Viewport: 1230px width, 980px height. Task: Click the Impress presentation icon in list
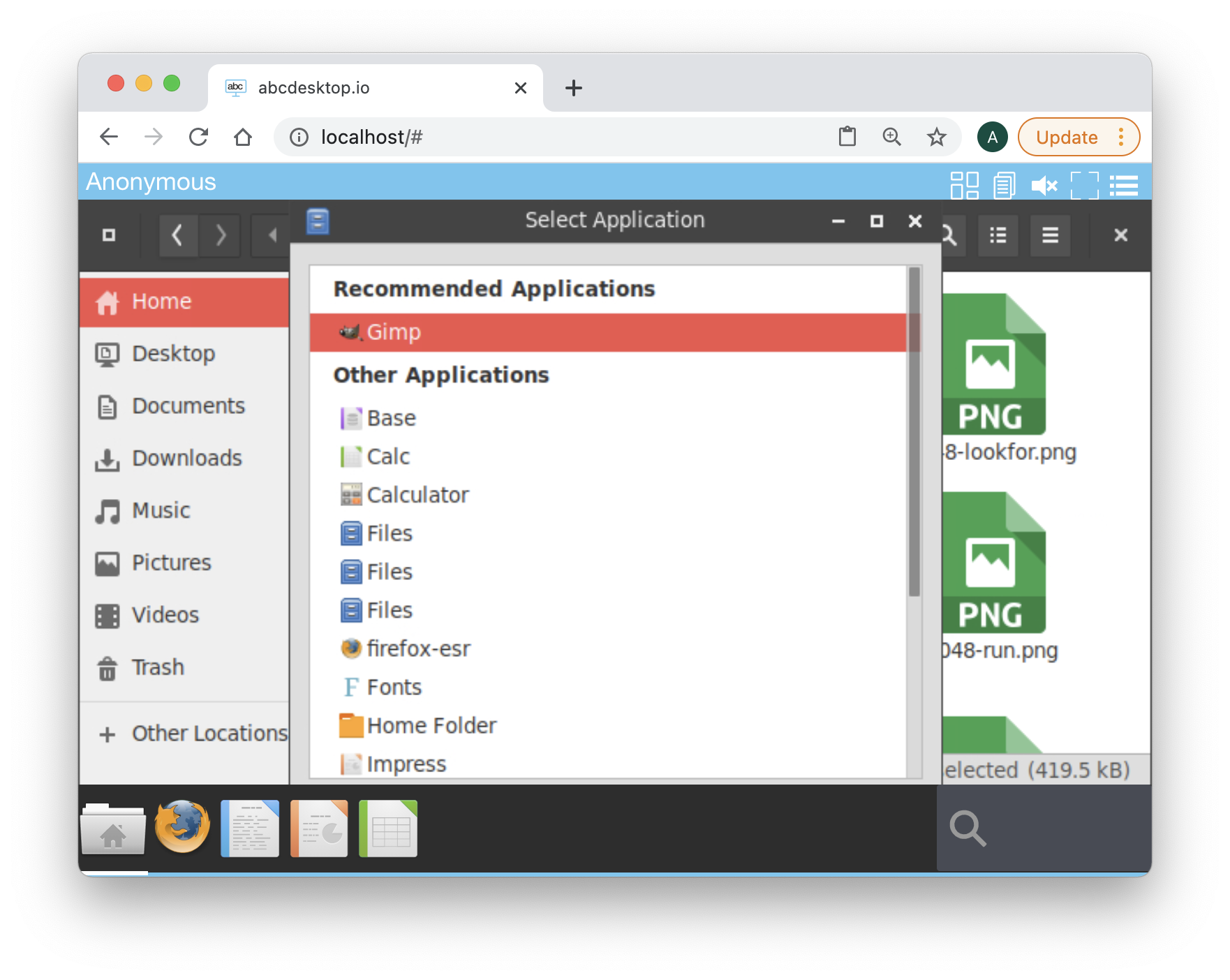click(x=351, y=764)
